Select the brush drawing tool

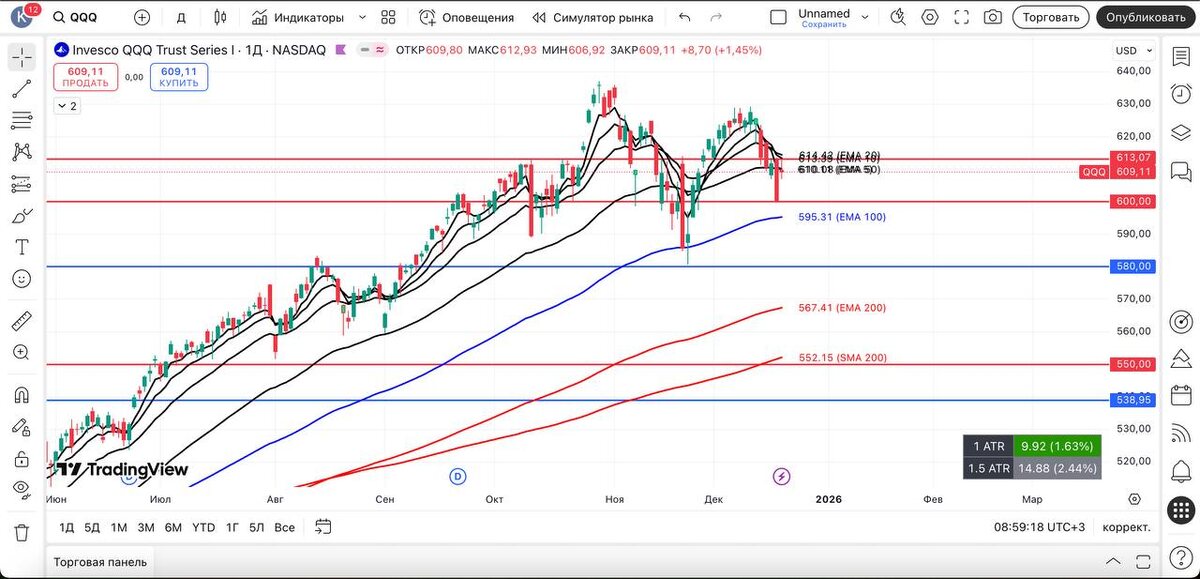(21, 215)
